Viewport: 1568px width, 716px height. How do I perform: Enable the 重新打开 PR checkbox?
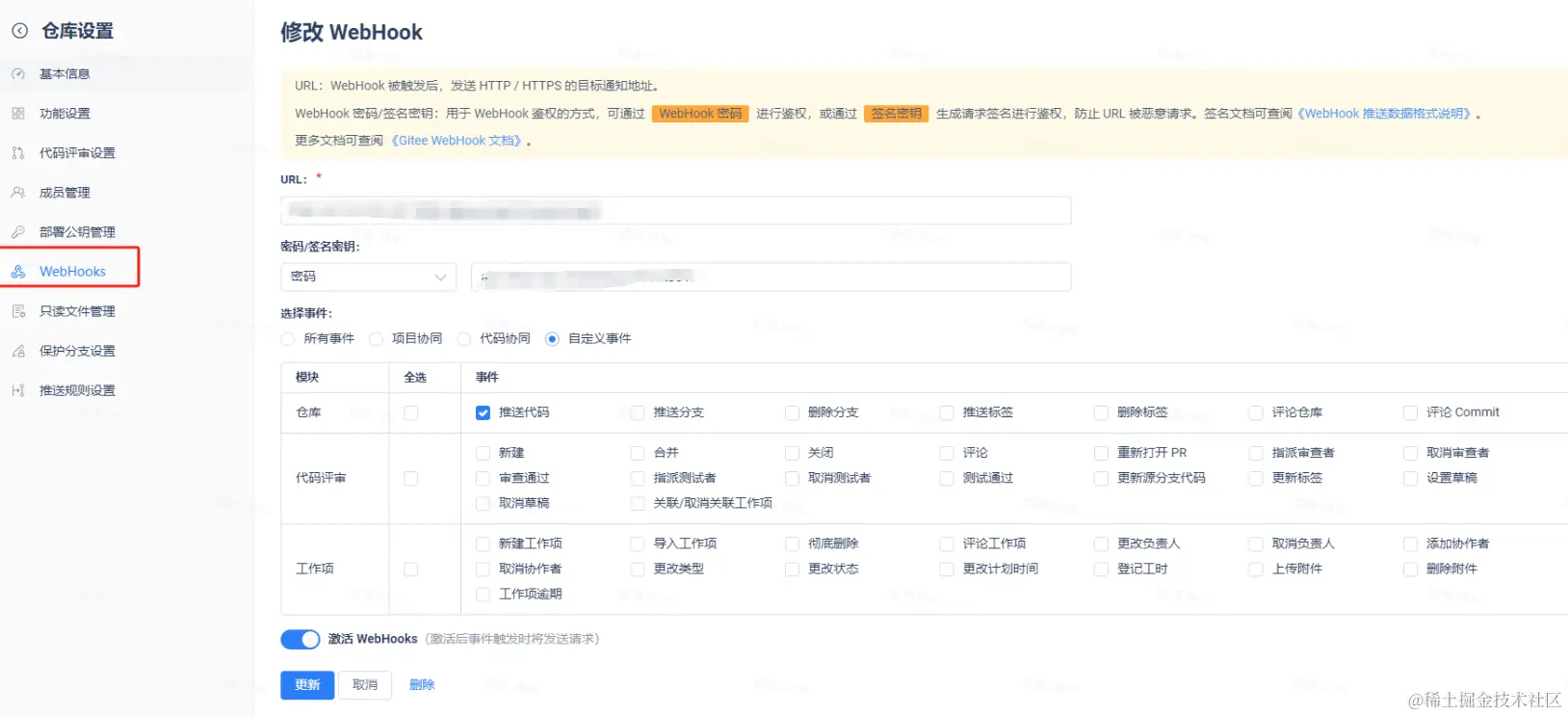pos(1101,453)
